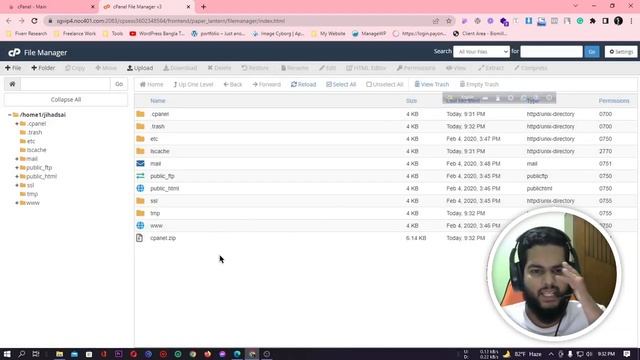Click the path input field
Screen dimensions: 640x360
coord(65,84)
